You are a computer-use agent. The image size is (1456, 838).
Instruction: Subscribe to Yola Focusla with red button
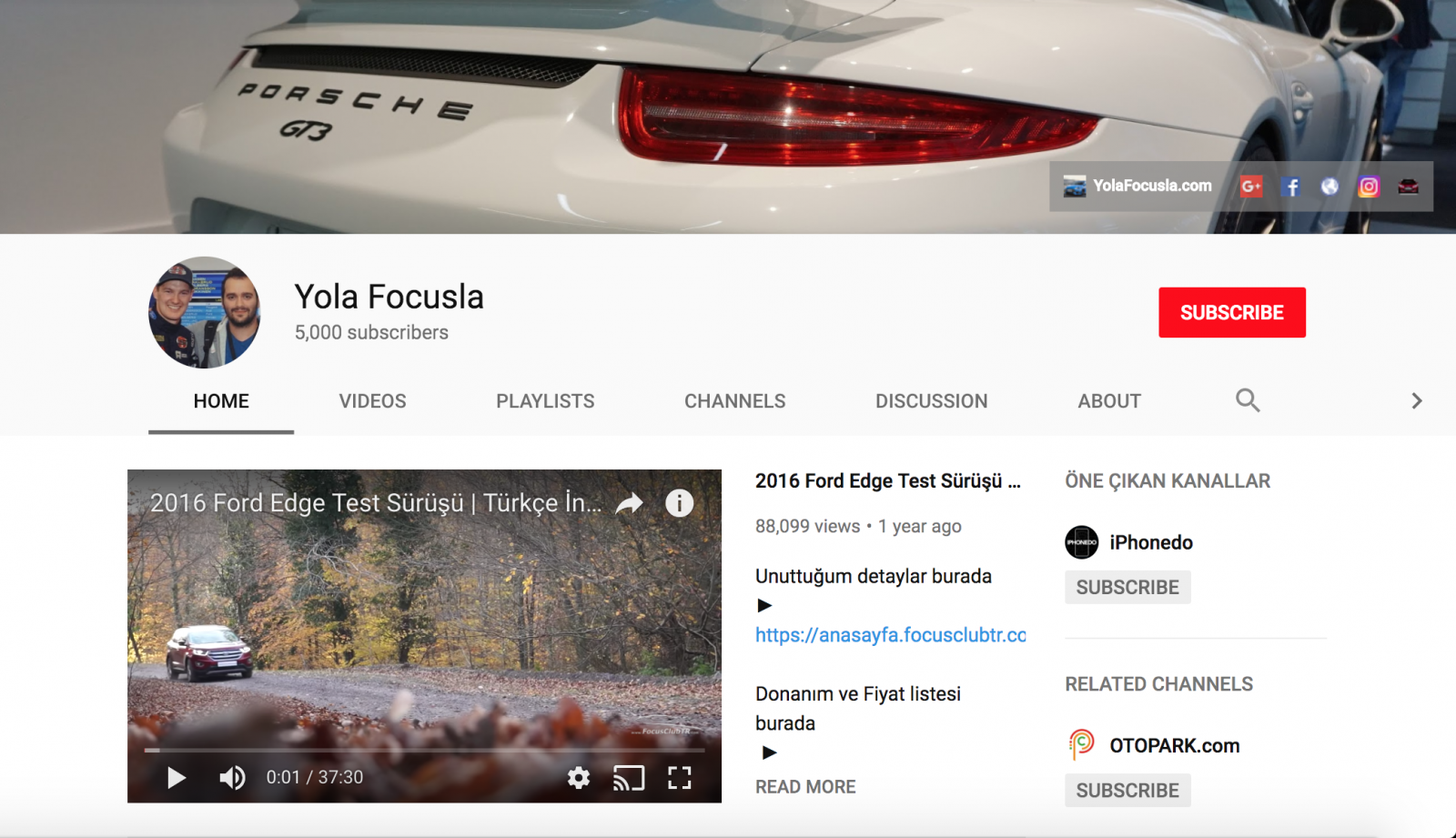[1232, 312]
